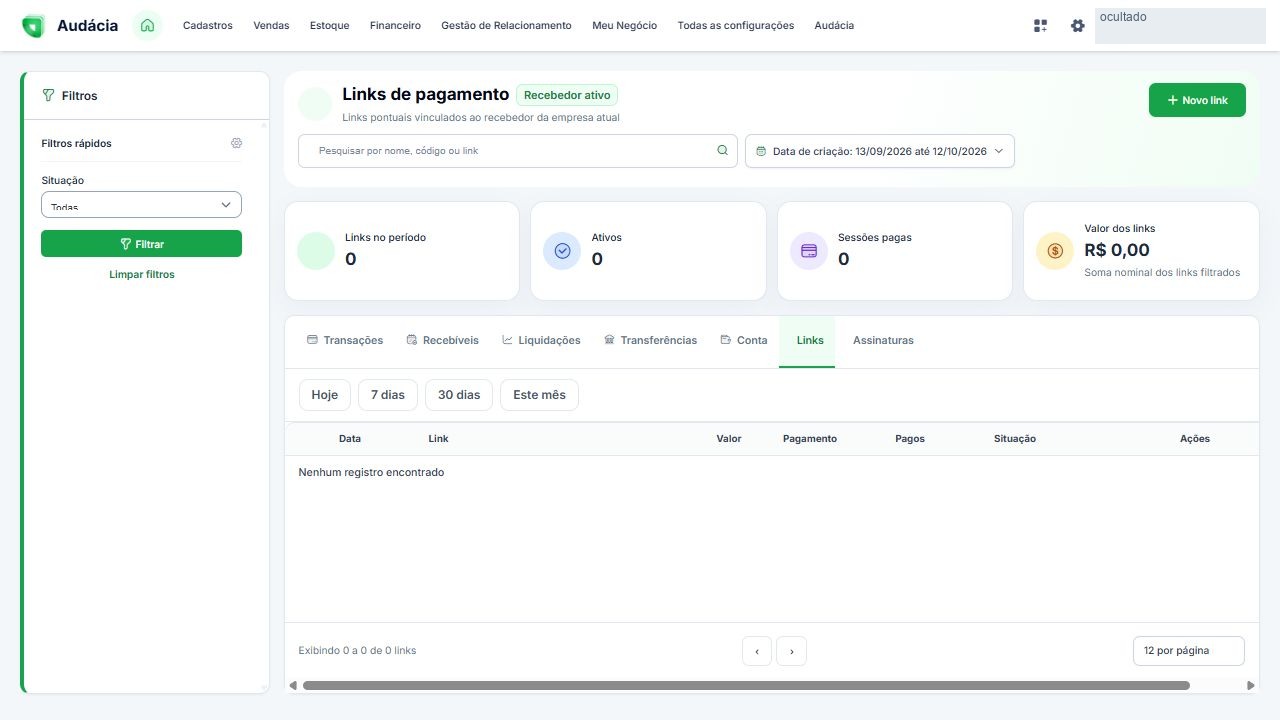The image size is (1280, 720).
Task: Apply filters with Filtrar button
Action: click(141, 244)
